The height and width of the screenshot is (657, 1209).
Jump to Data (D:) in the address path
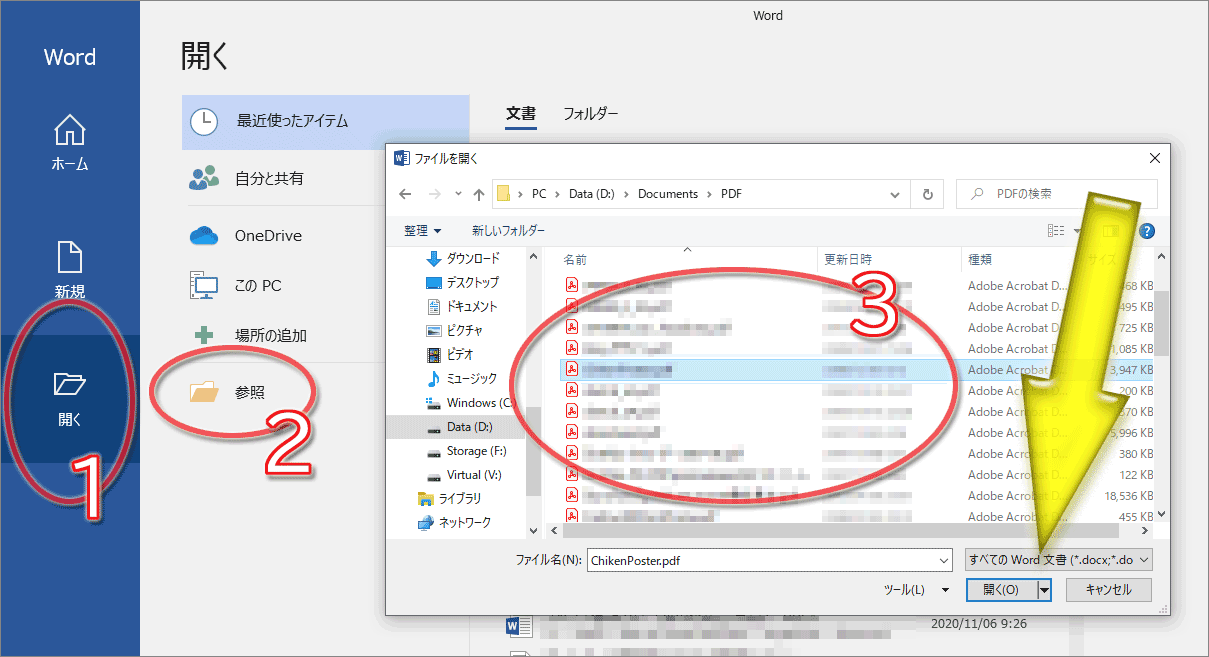click(x=591, y=194)
